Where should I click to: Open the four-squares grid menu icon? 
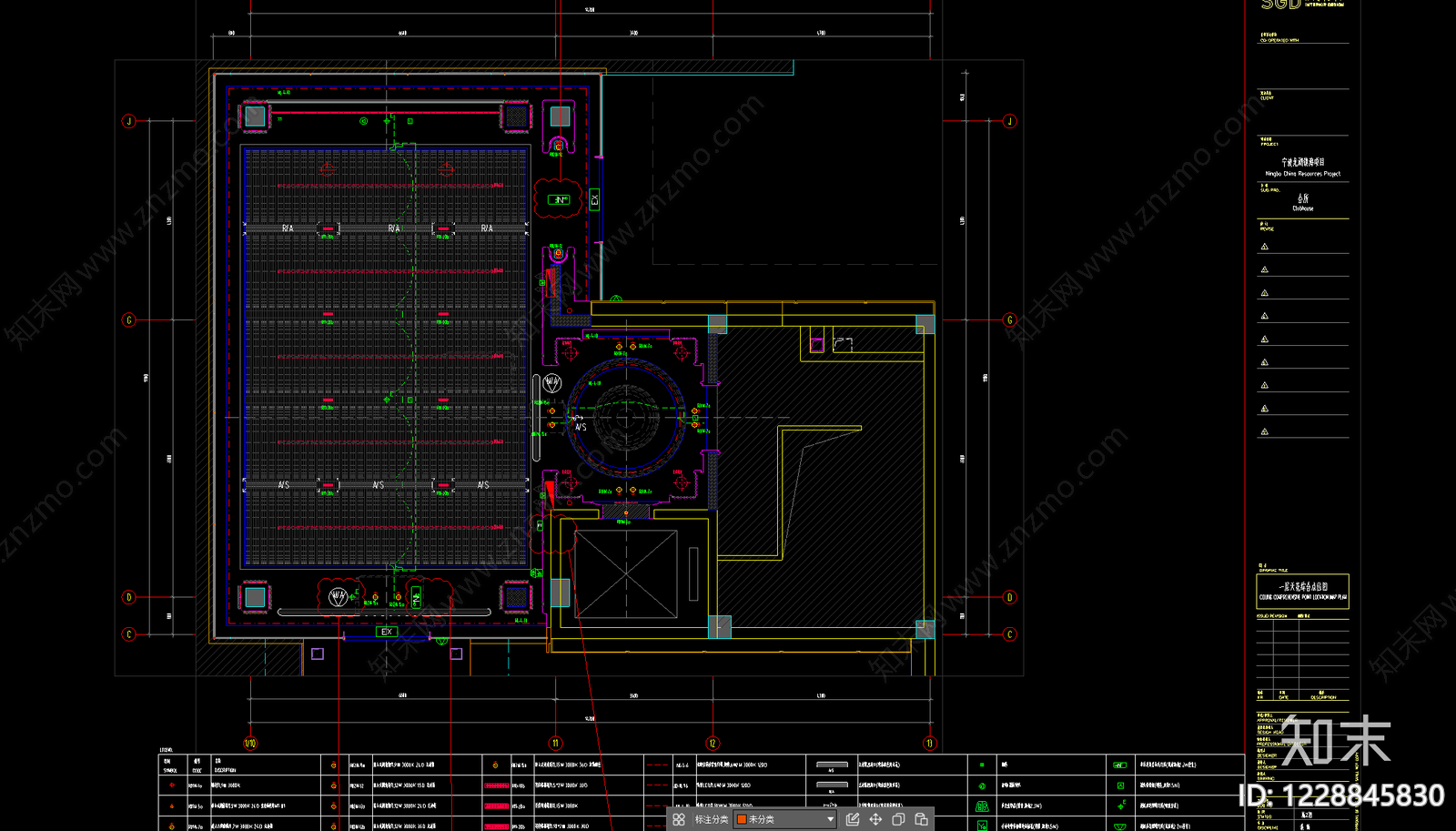(x=679, y=819)
